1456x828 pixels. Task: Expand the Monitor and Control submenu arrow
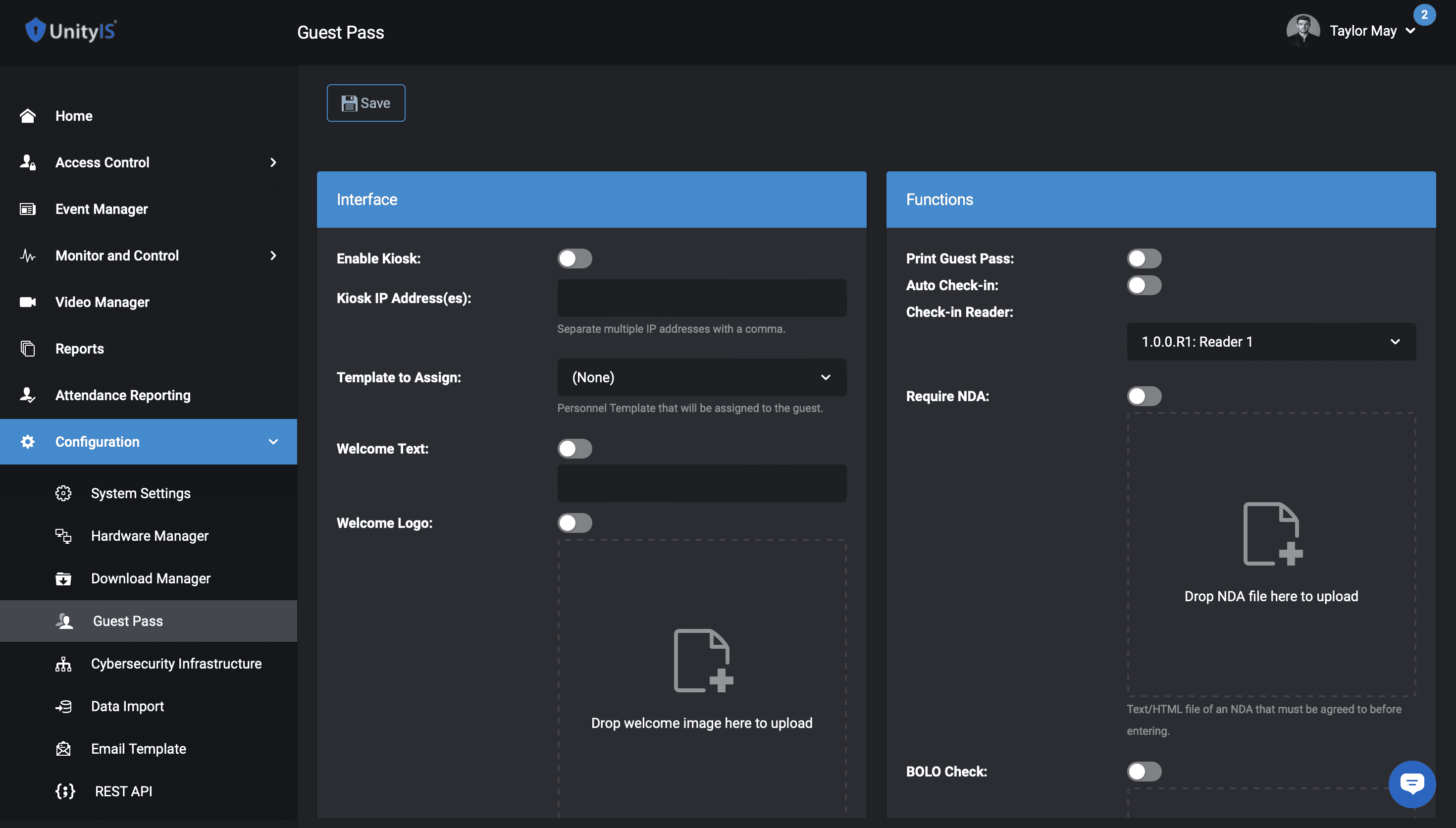[273, 256]
